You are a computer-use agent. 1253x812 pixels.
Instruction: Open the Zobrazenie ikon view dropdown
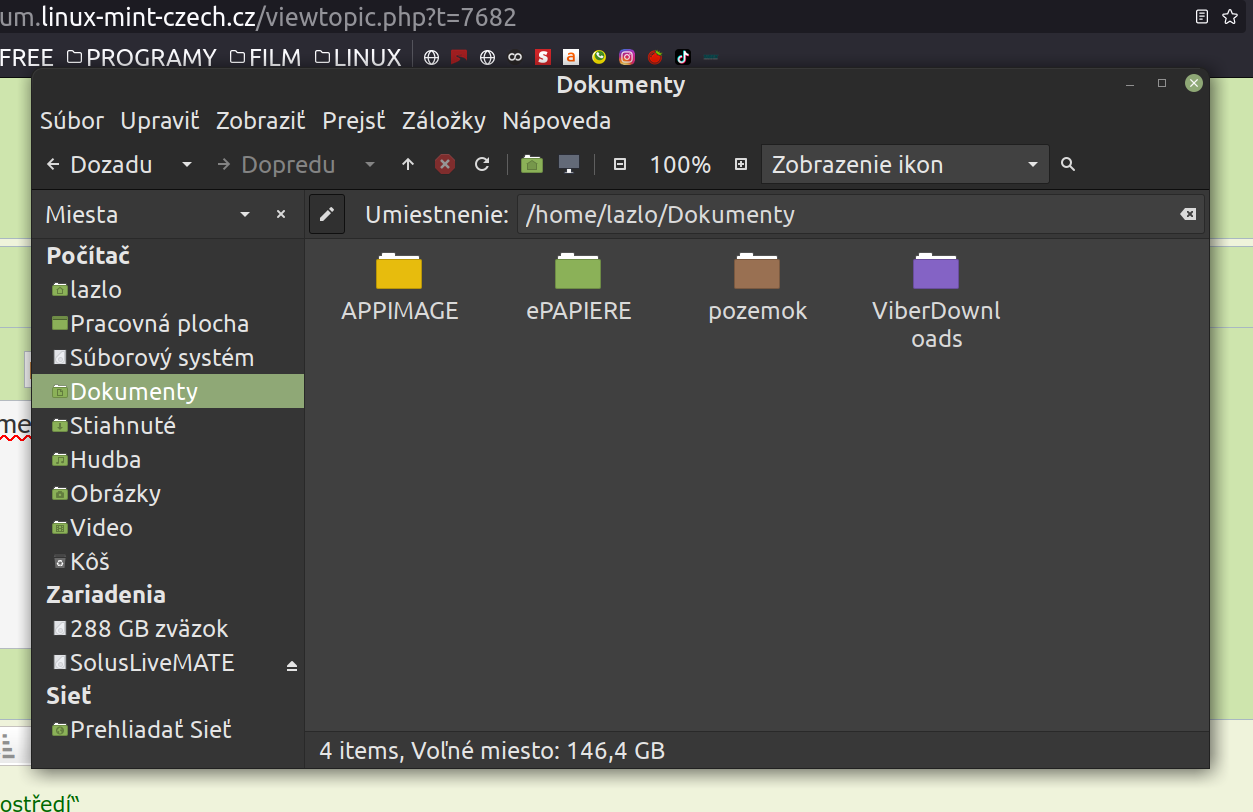pos(905,165)
